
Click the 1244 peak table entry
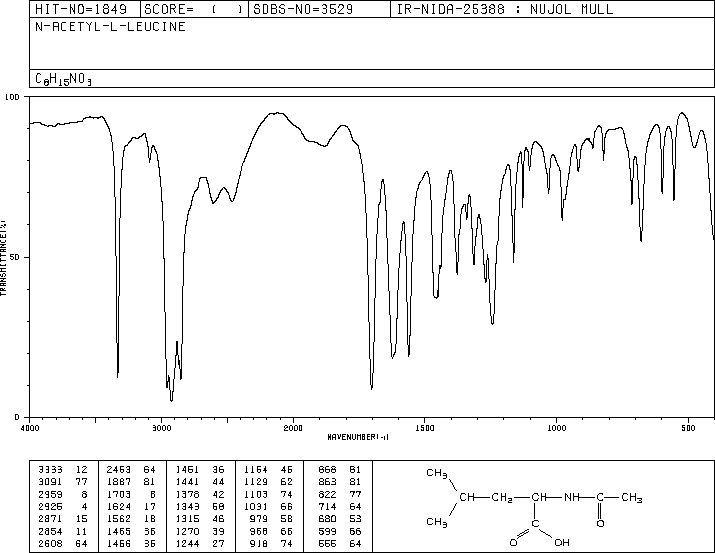(187, 544)
